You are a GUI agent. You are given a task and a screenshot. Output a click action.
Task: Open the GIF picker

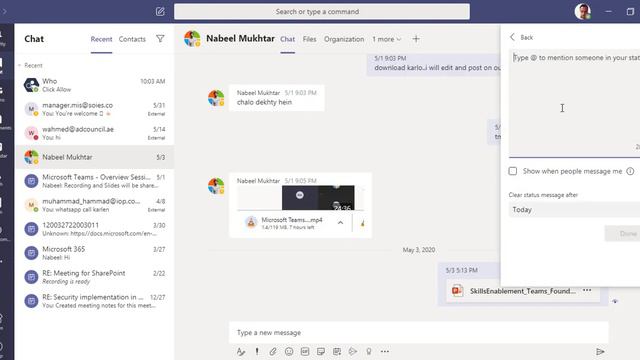[x=305, y=351]
